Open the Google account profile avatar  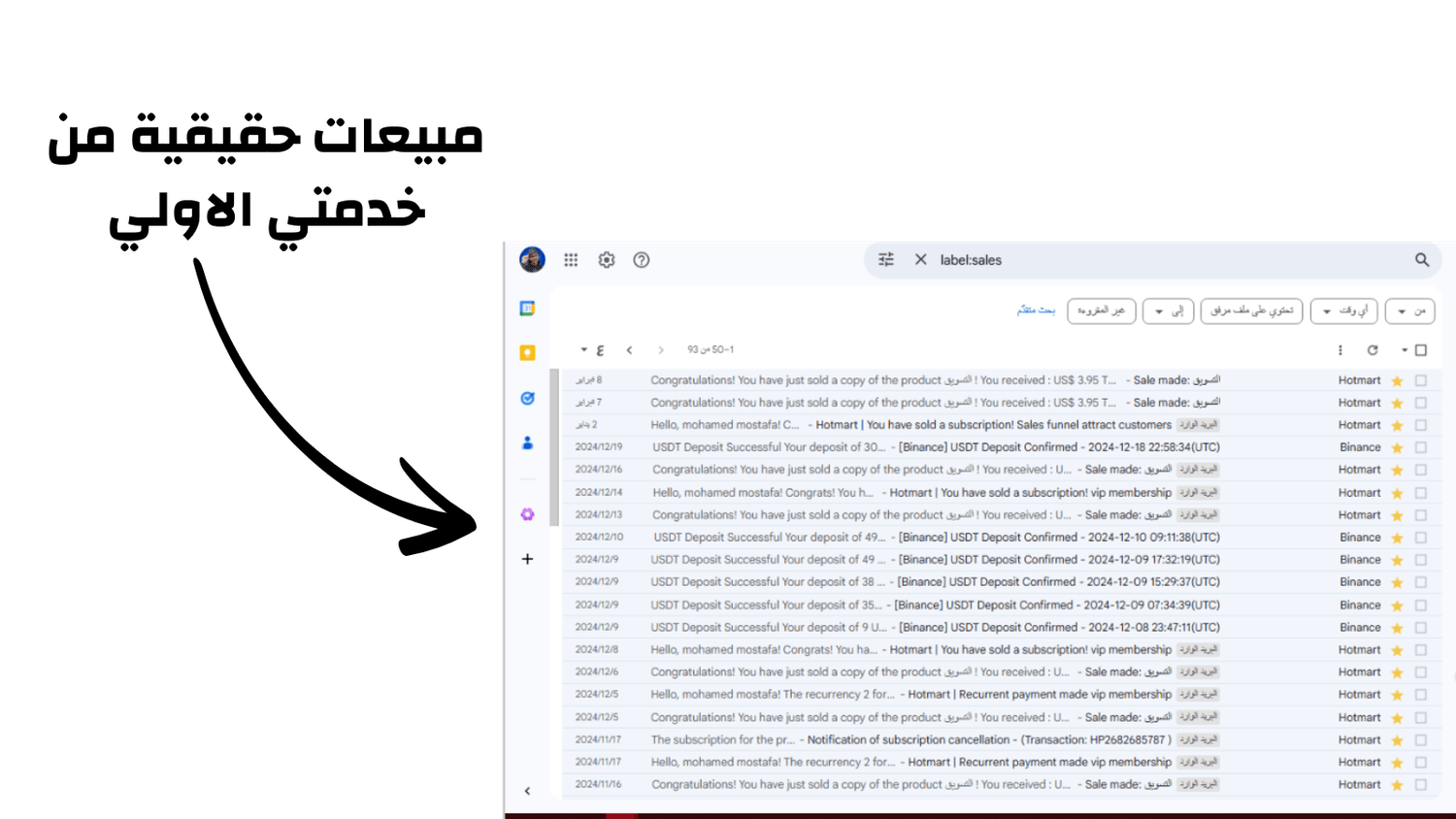[x=532, y=260]
